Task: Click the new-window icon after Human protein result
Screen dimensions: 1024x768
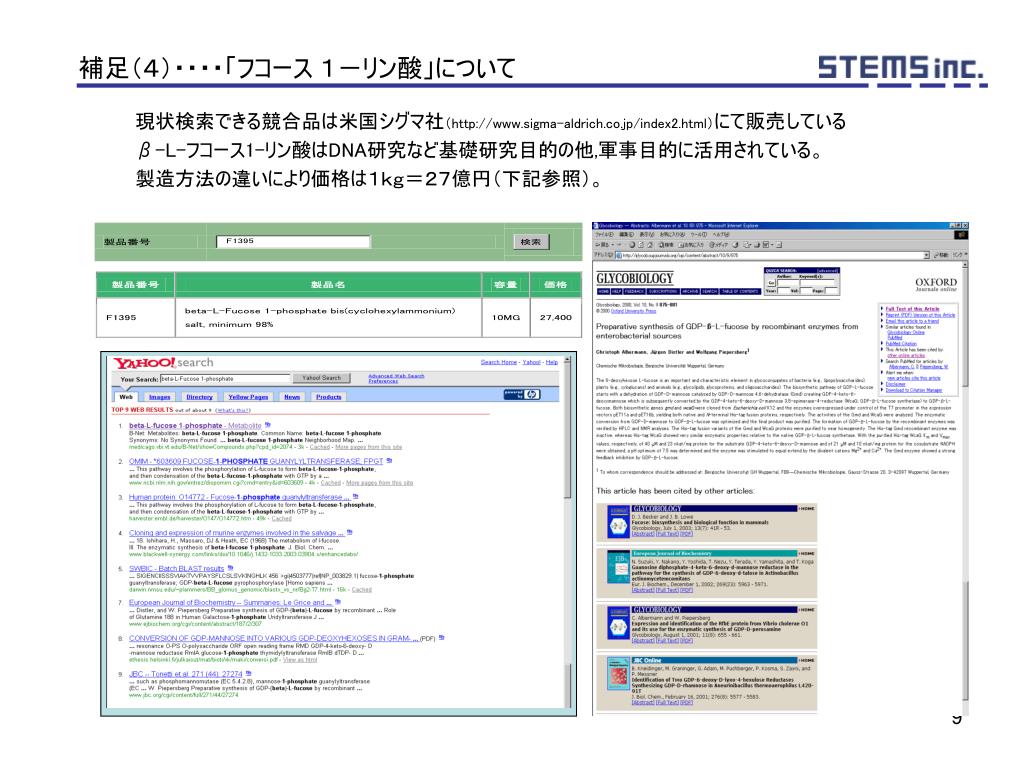Action: pyautogui.click(x=357, y=496)
